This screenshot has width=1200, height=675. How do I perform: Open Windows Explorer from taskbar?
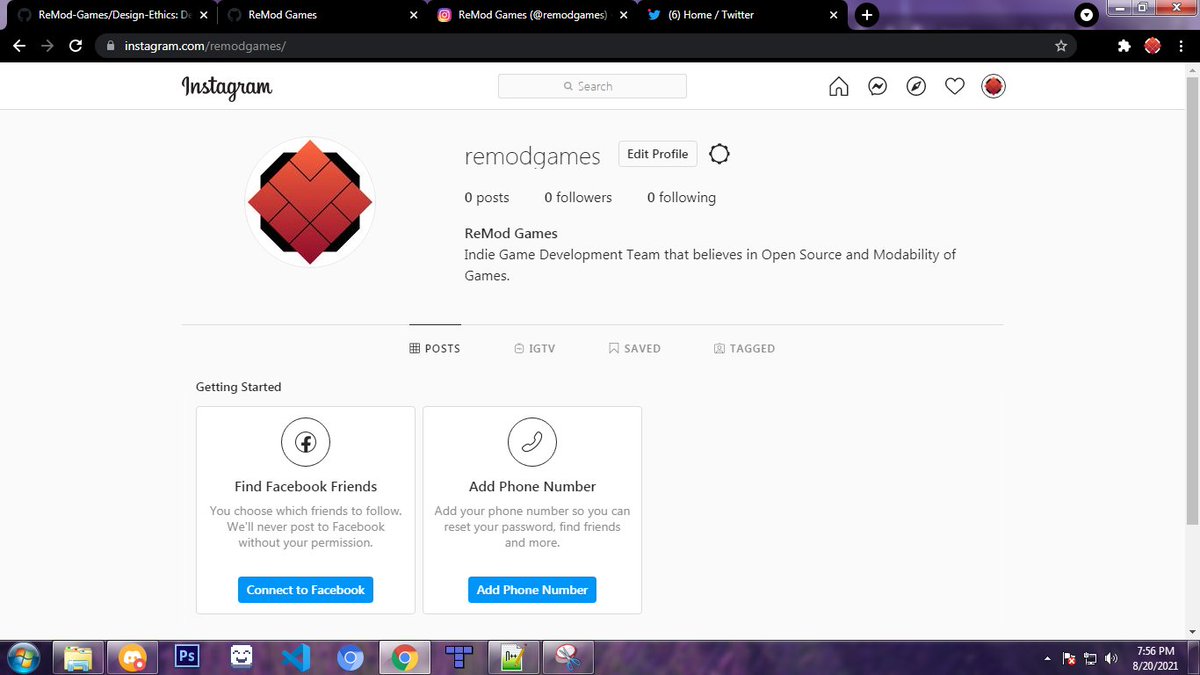[79, 657]
